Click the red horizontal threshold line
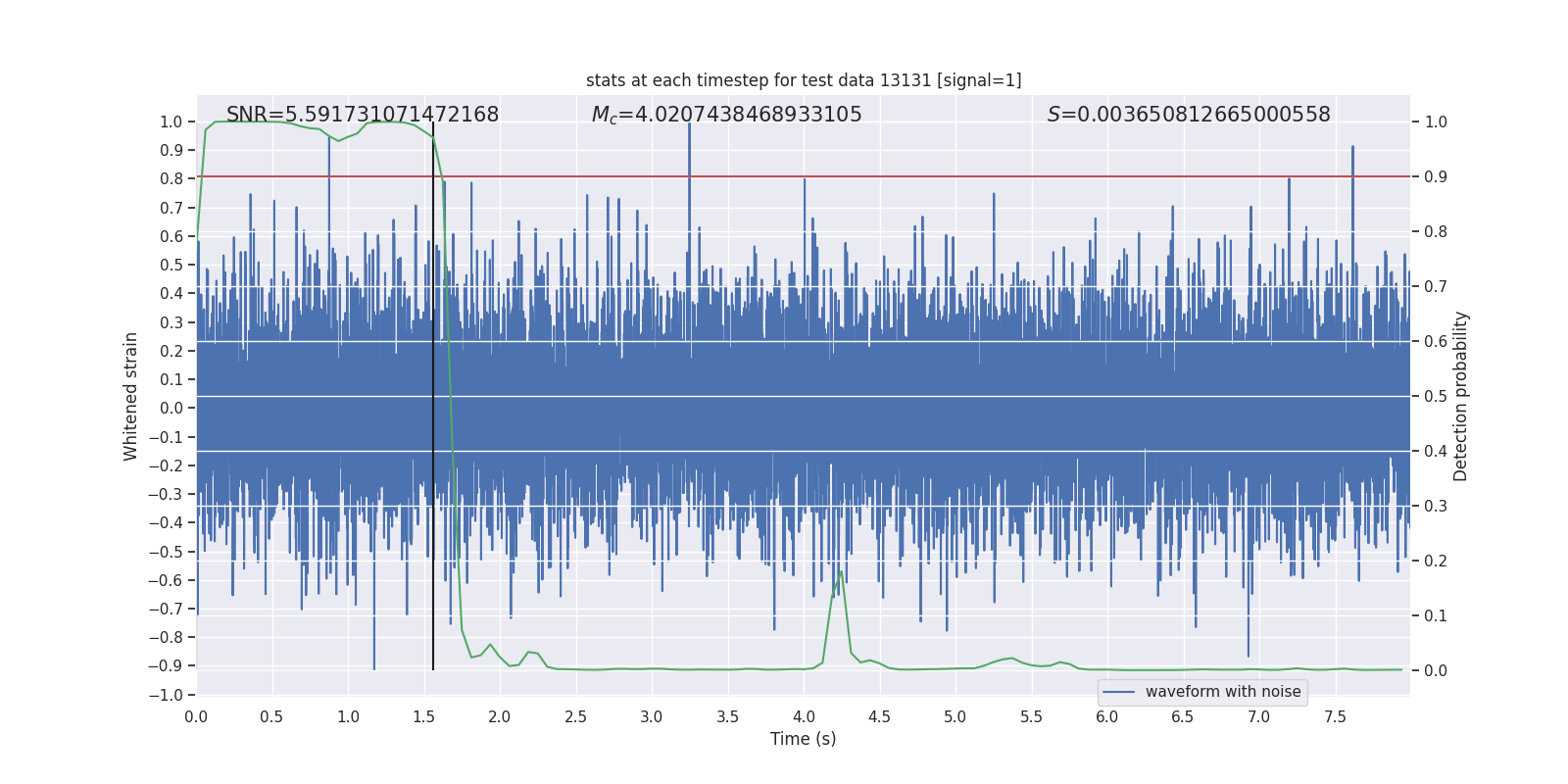 980,177
